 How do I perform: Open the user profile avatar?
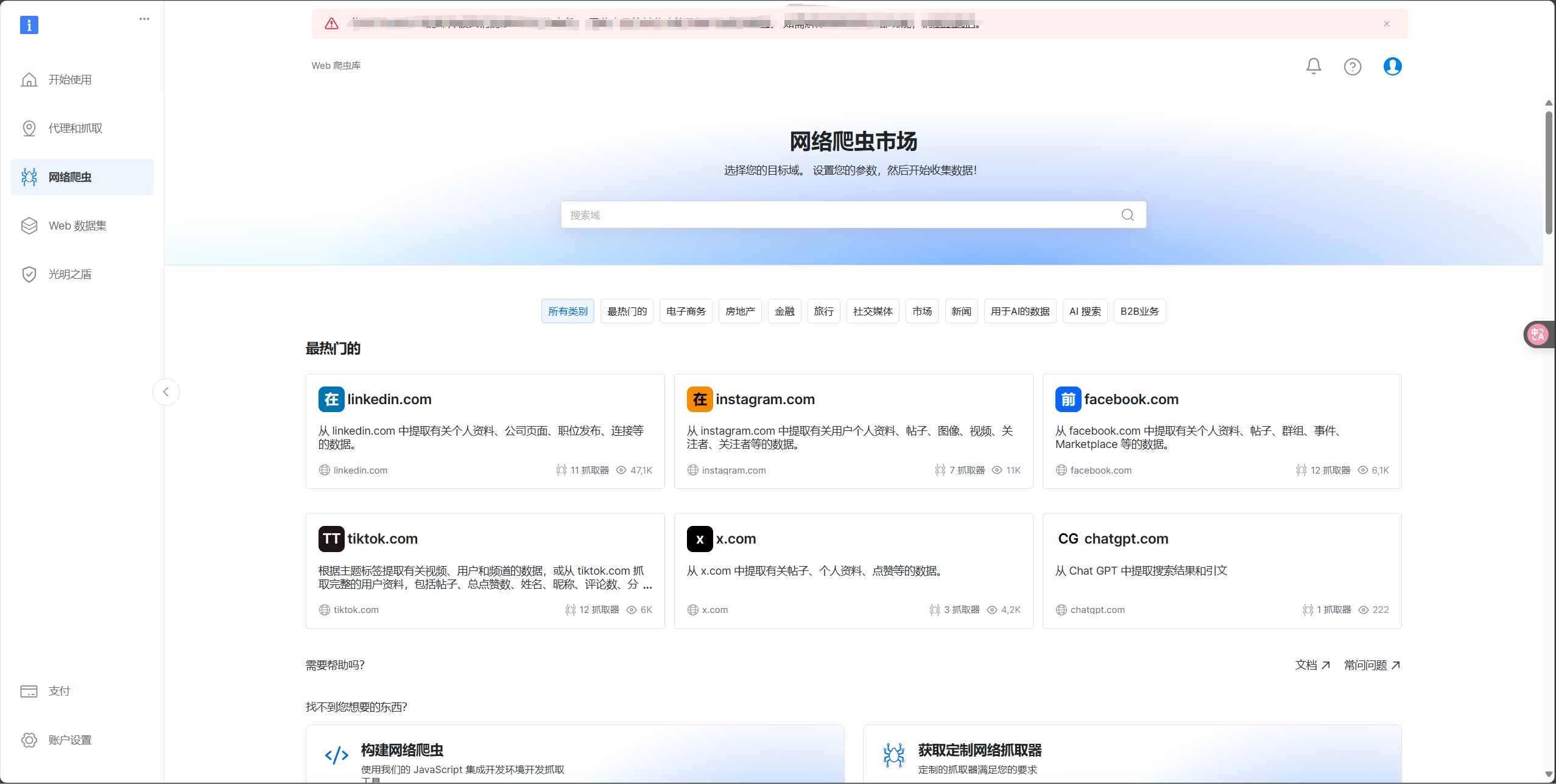(1392, 66)
